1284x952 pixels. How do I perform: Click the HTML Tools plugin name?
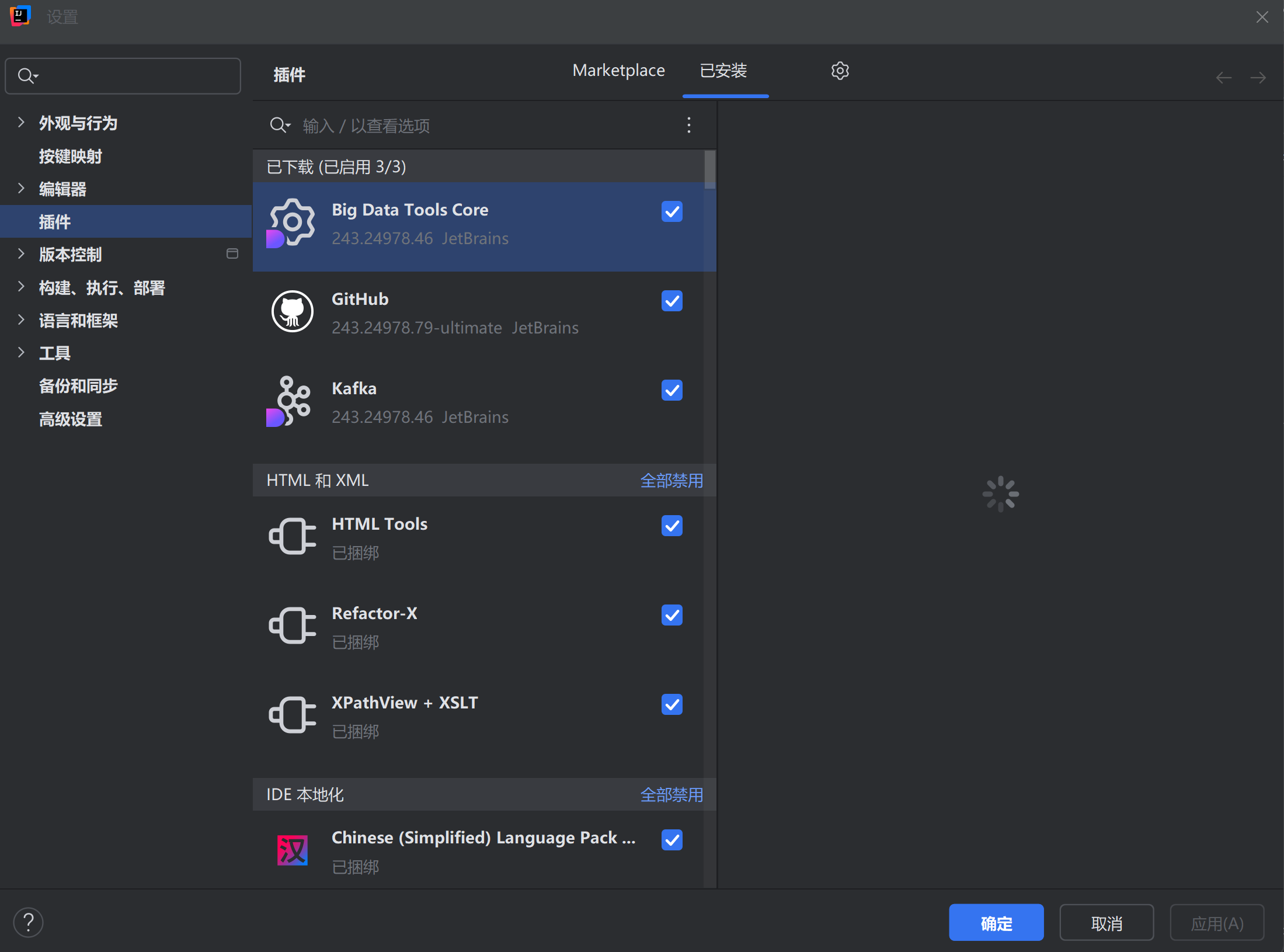(x=380, y=524)
